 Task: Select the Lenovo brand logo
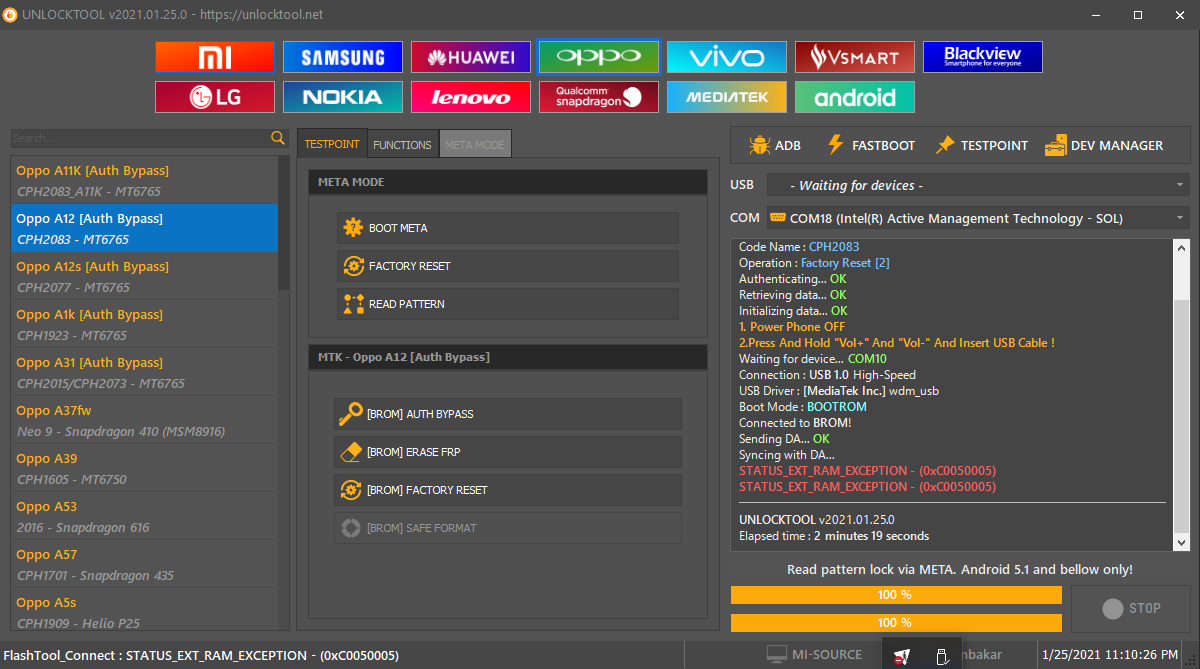tap(471, 97)
